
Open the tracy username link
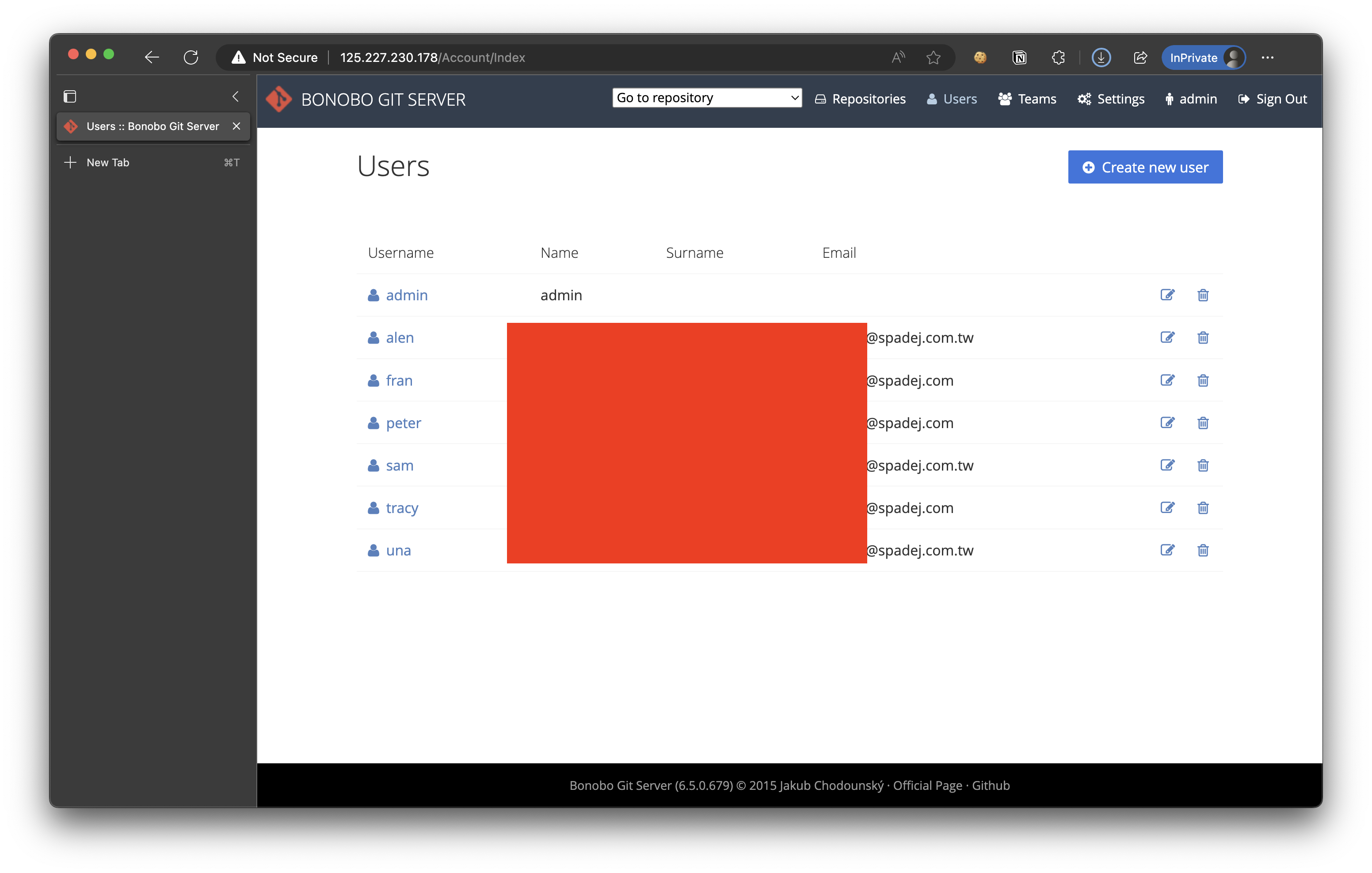point(402,508)
